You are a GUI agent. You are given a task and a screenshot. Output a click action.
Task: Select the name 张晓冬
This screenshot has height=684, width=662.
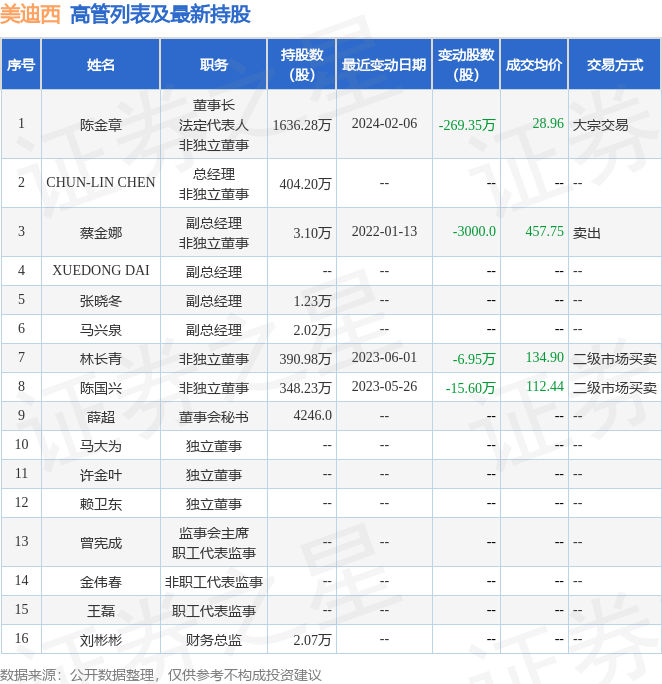tap(101, 301)
